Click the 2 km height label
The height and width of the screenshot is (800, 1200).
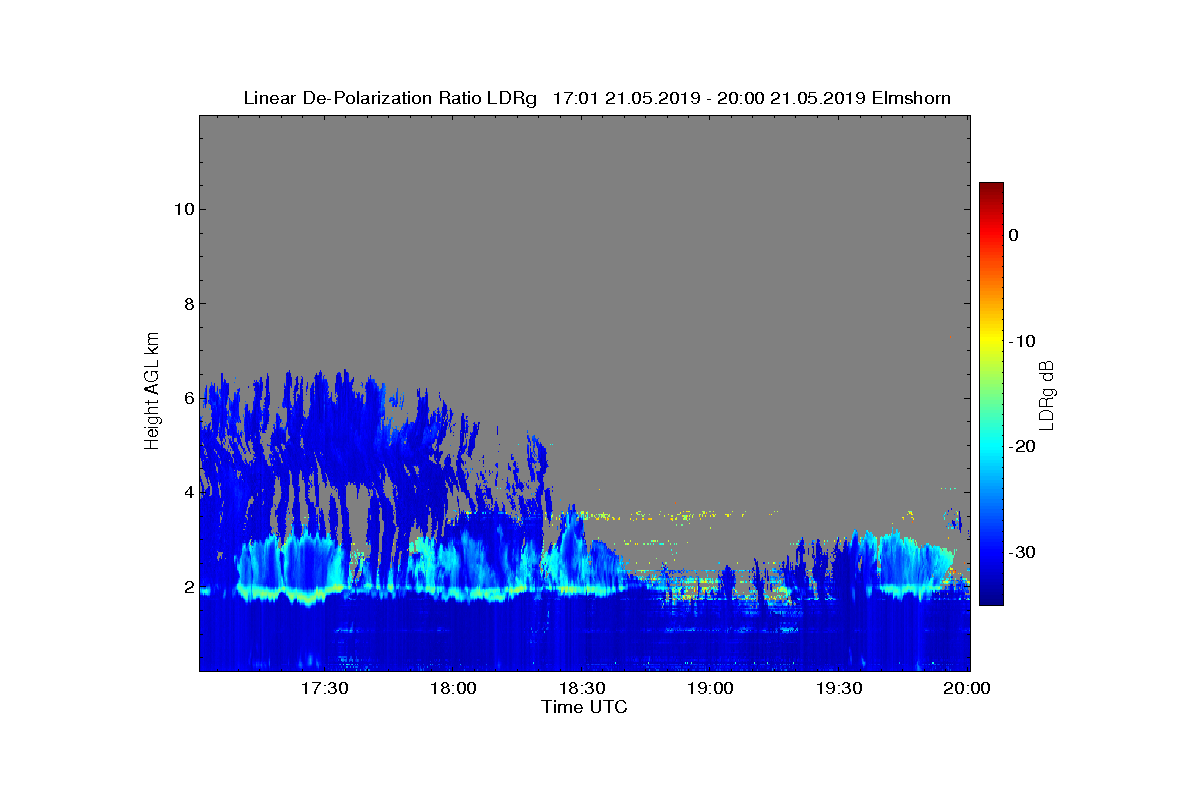click(x=187, y=587)
